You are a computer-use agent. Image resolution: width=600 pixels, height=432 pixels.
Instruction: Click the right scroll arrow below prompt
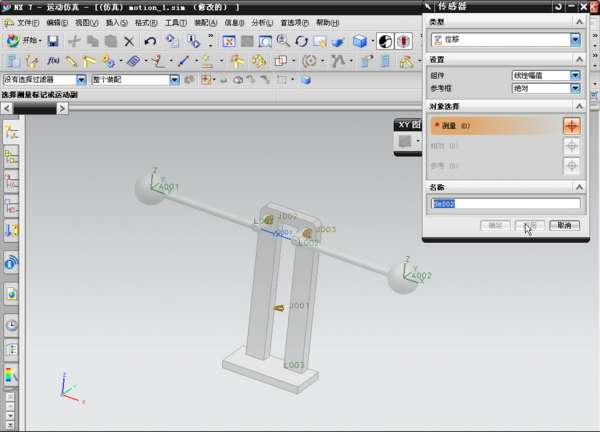[62, 109]
